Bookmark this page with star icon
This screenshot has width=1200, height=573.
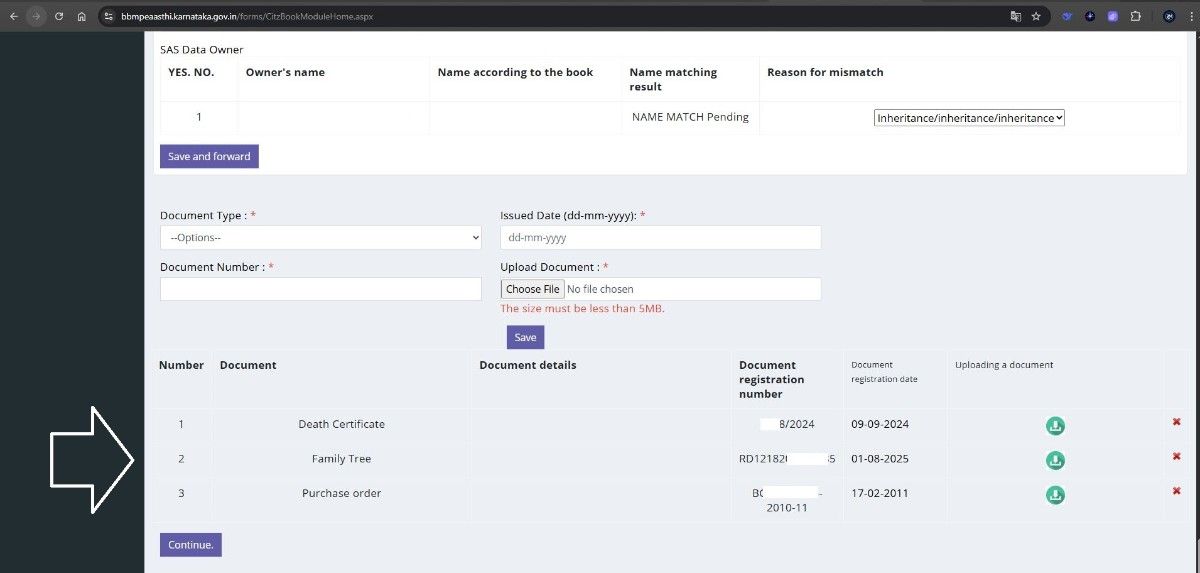click(x=1036, y=17)
